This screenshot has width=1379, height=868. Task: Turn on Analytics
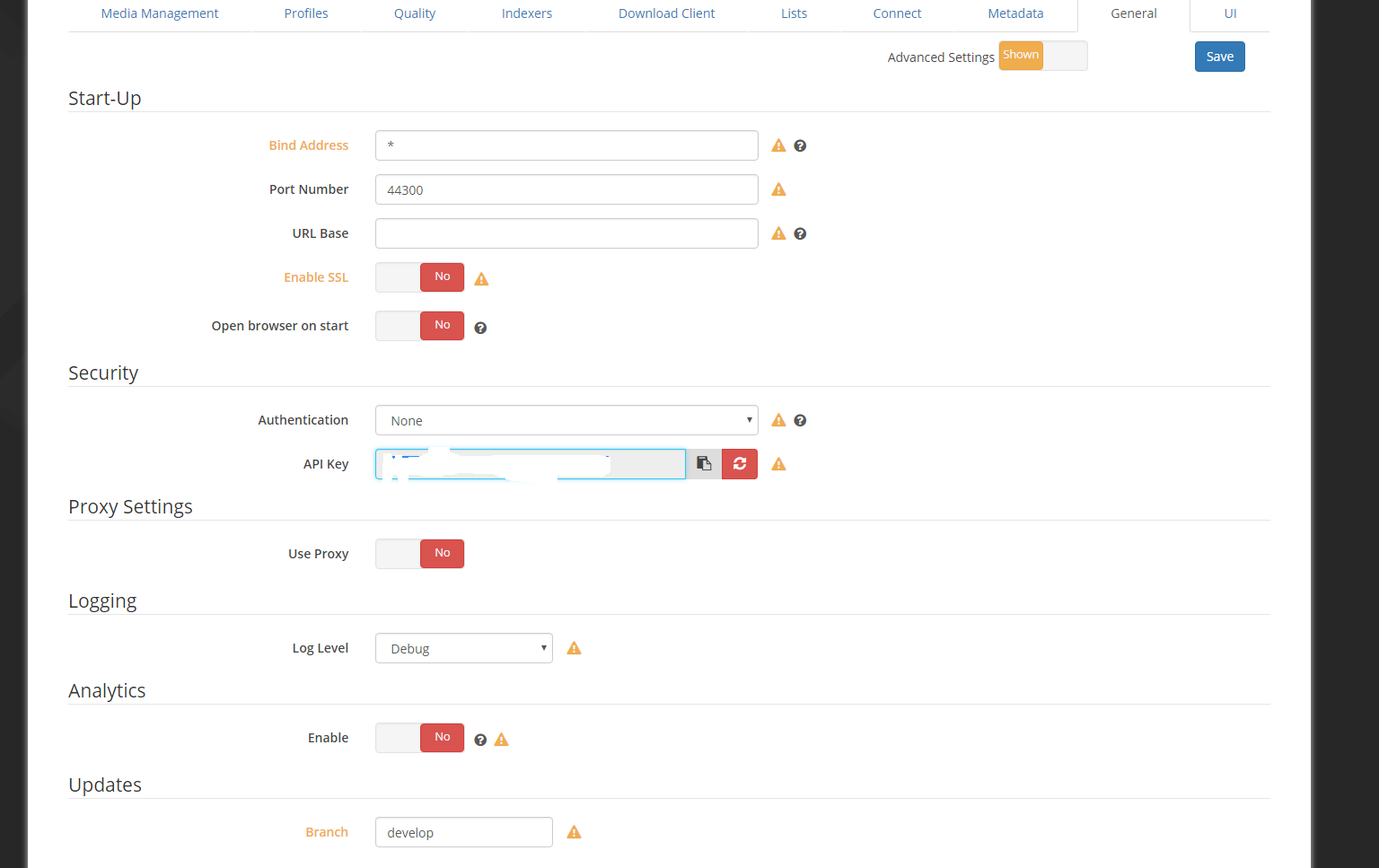(419, 737)
